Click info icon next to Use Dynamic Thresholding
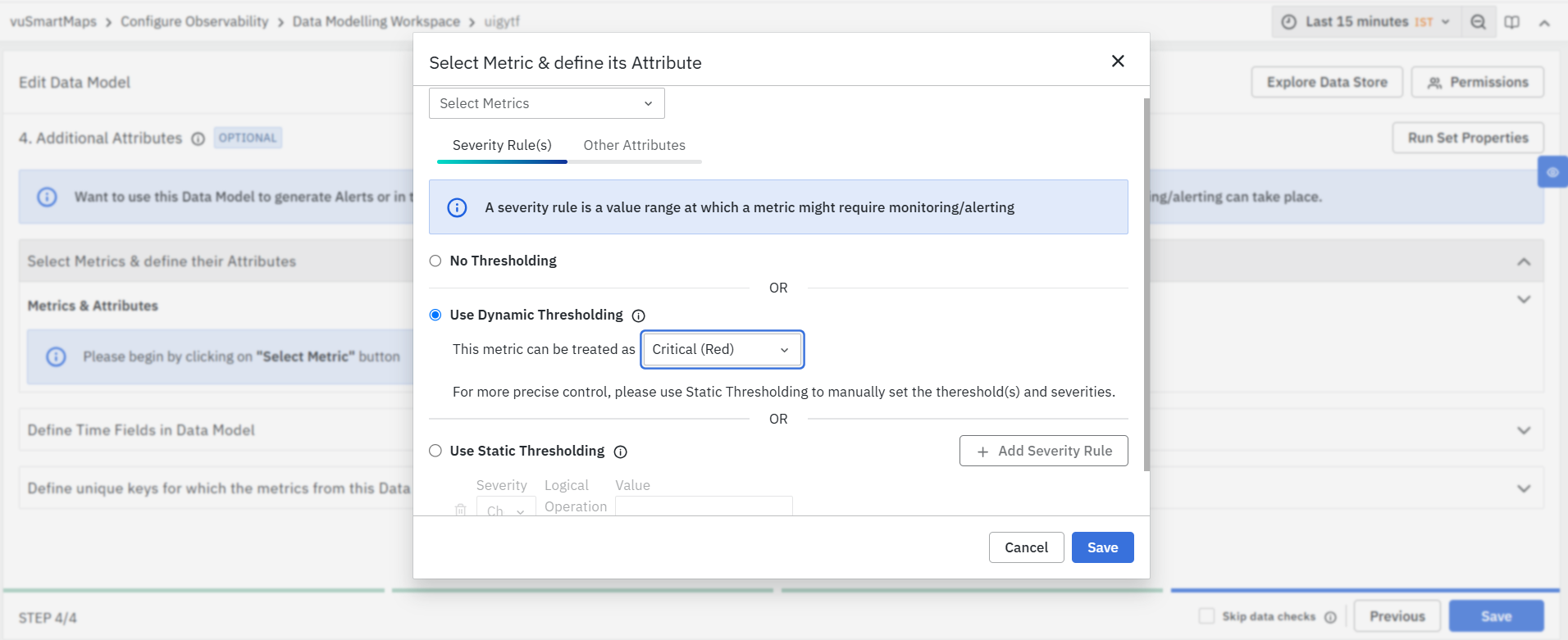 click(638, 315)
